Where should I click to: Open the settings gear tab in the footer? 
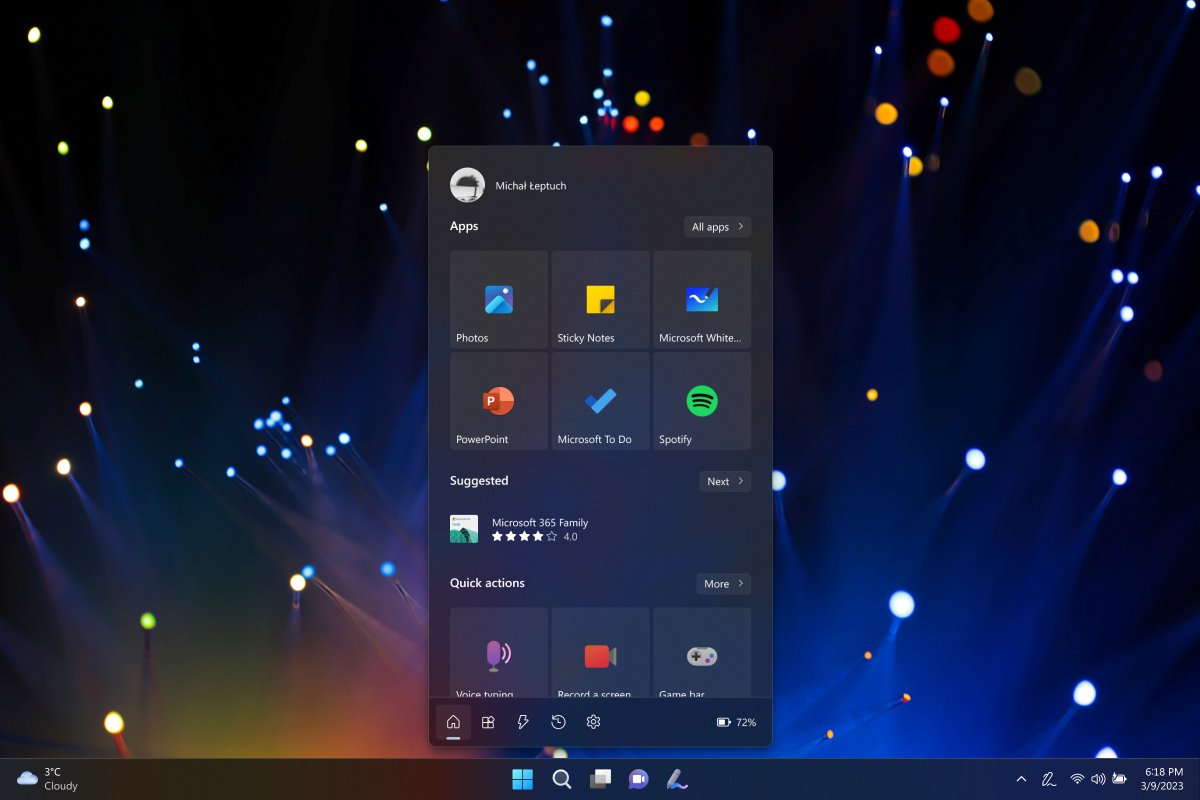pos(593,722)
